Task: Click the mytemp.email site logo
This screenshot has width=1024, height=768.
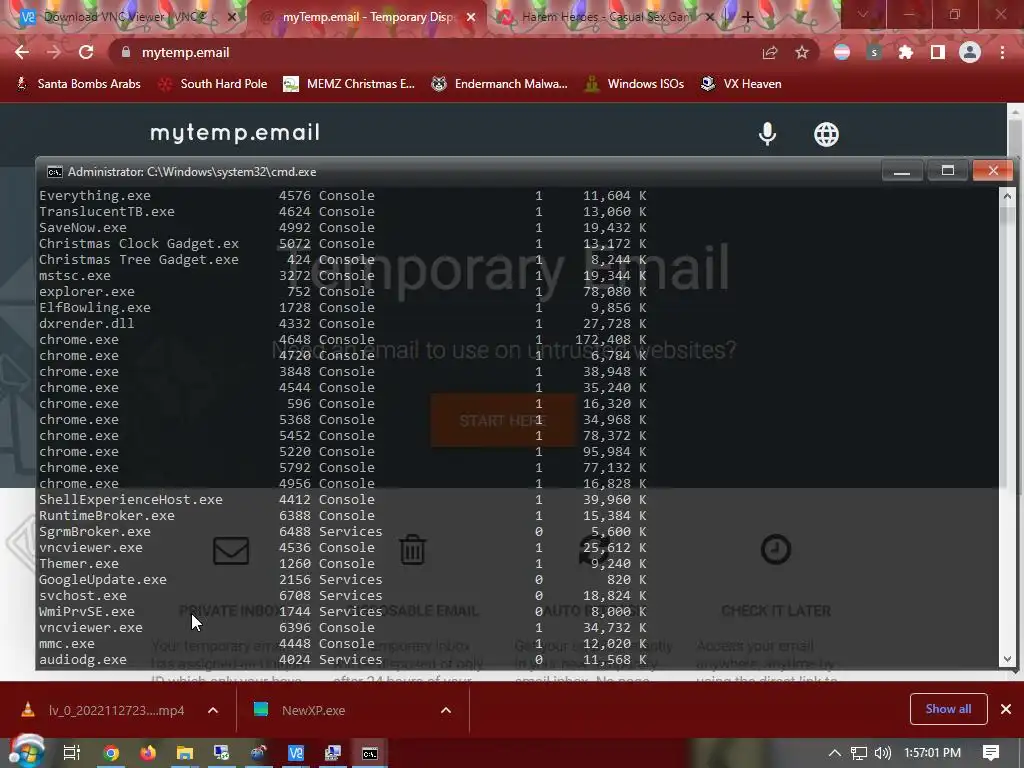Action: [235, 133]
